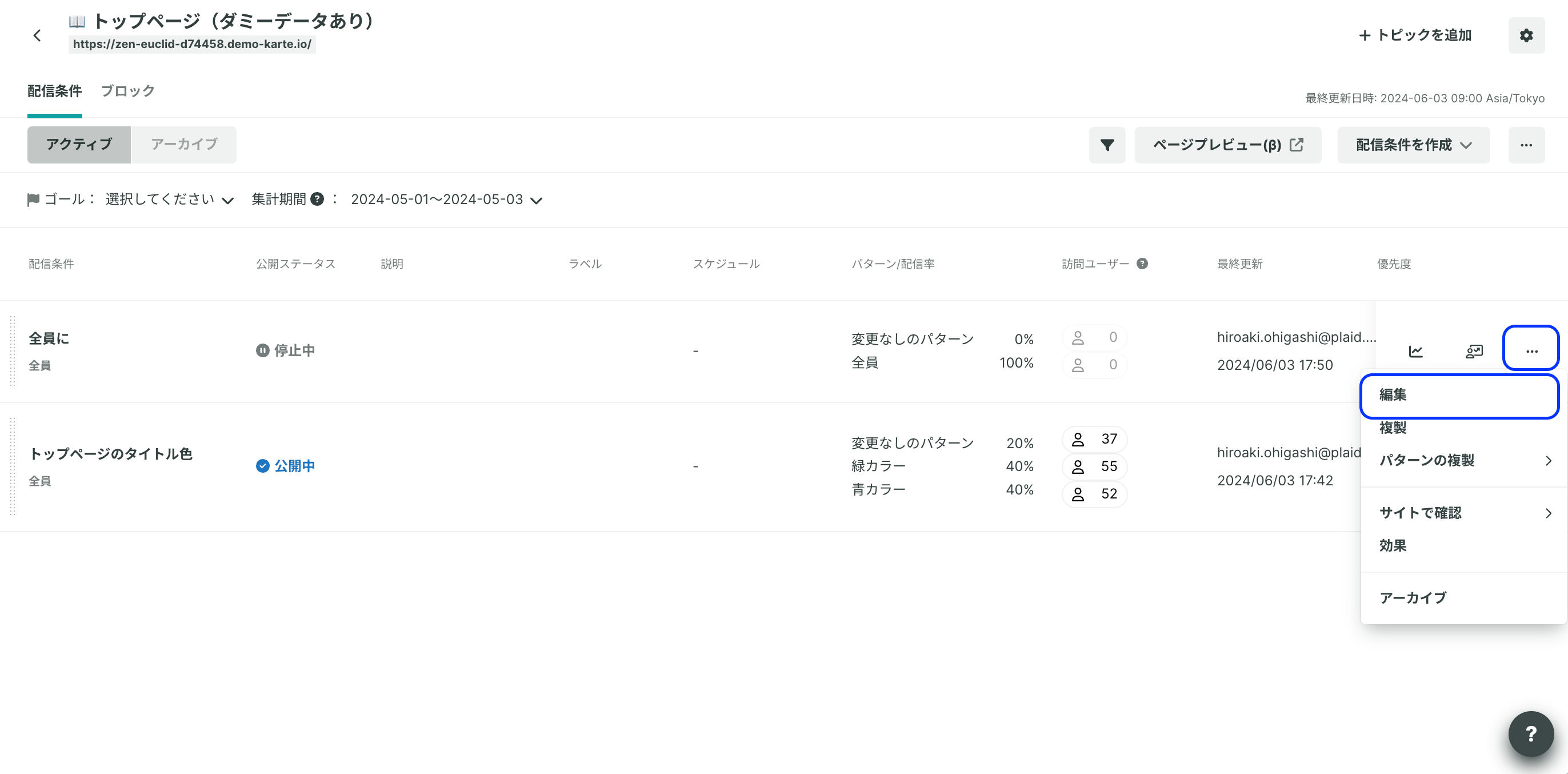The height and width of the screenshot is (774, 1568).
Task: Choose 複製 from the context menu
Action: point(1463,428)
